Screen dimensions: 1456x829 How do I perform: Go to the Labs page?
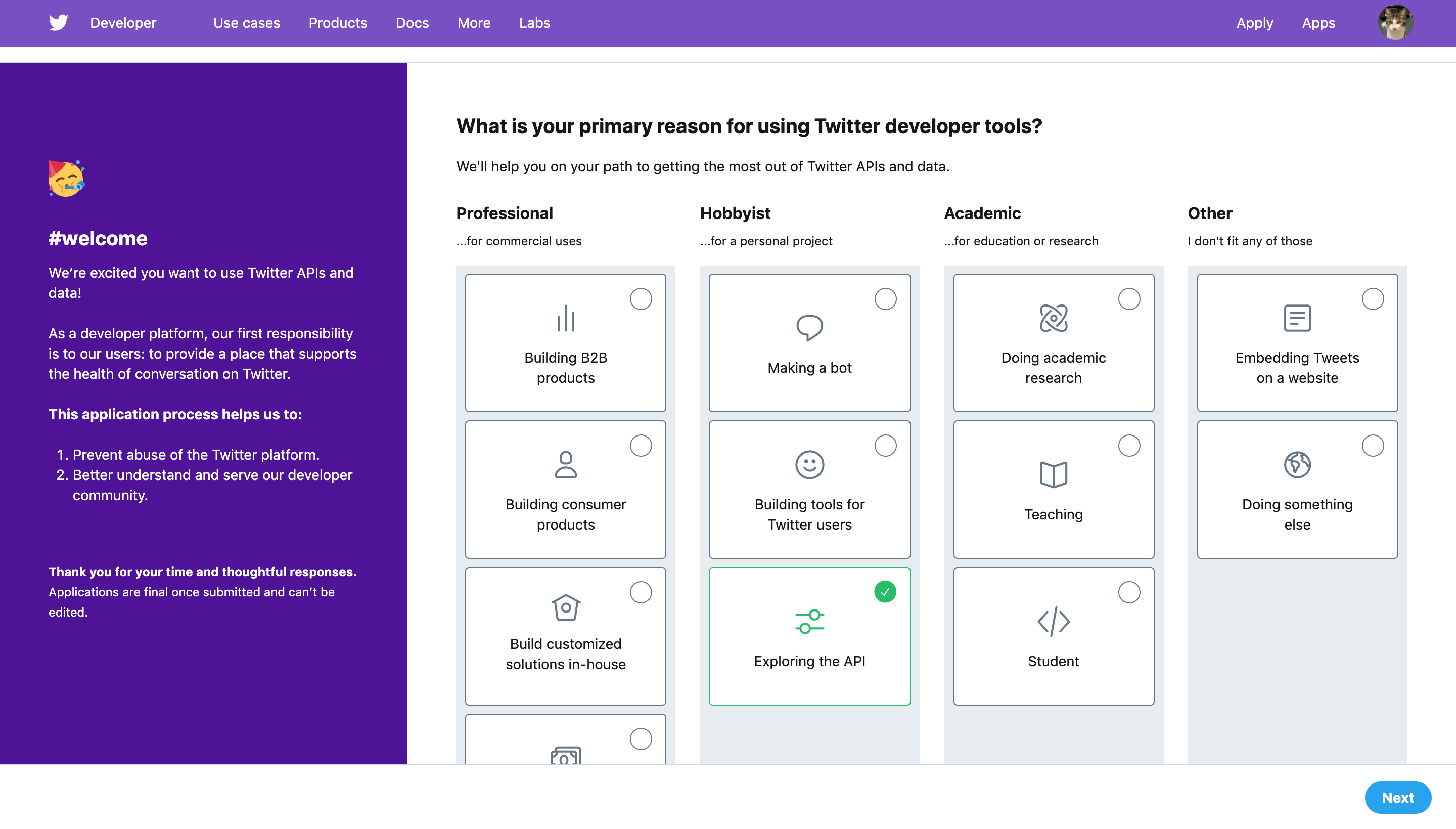point(534,23)
